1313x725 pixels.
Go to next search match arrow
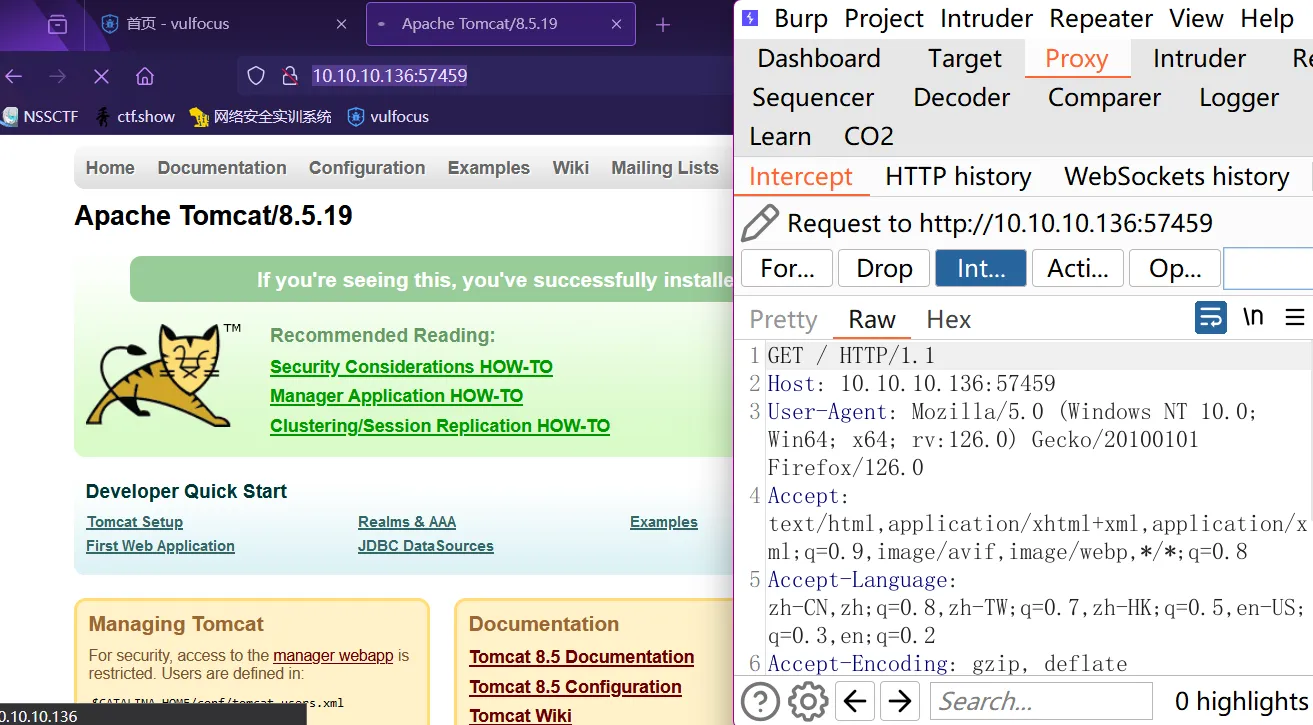click(900, 701)
